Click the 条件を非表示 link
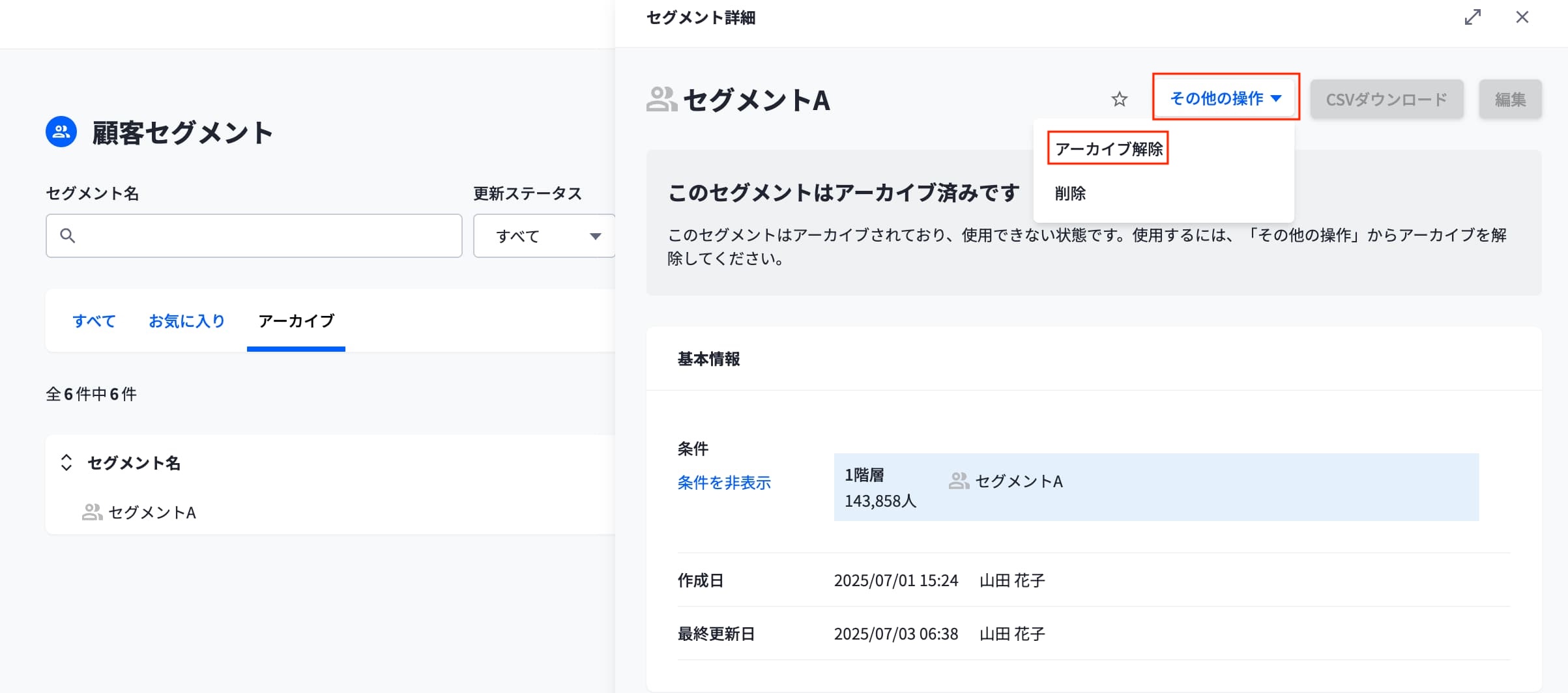This screenshot has height=693, width=1568. pyautogui.click(x=723, y=483)
